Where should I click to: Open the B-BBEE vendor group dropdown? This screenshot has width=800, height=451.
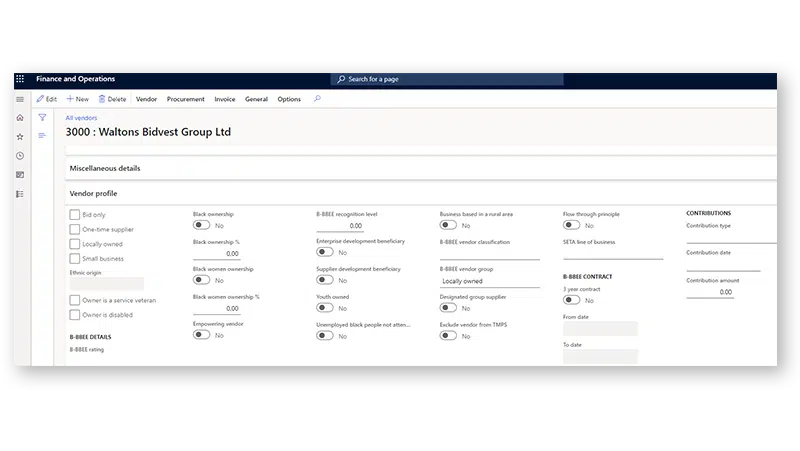click(488, 281)
